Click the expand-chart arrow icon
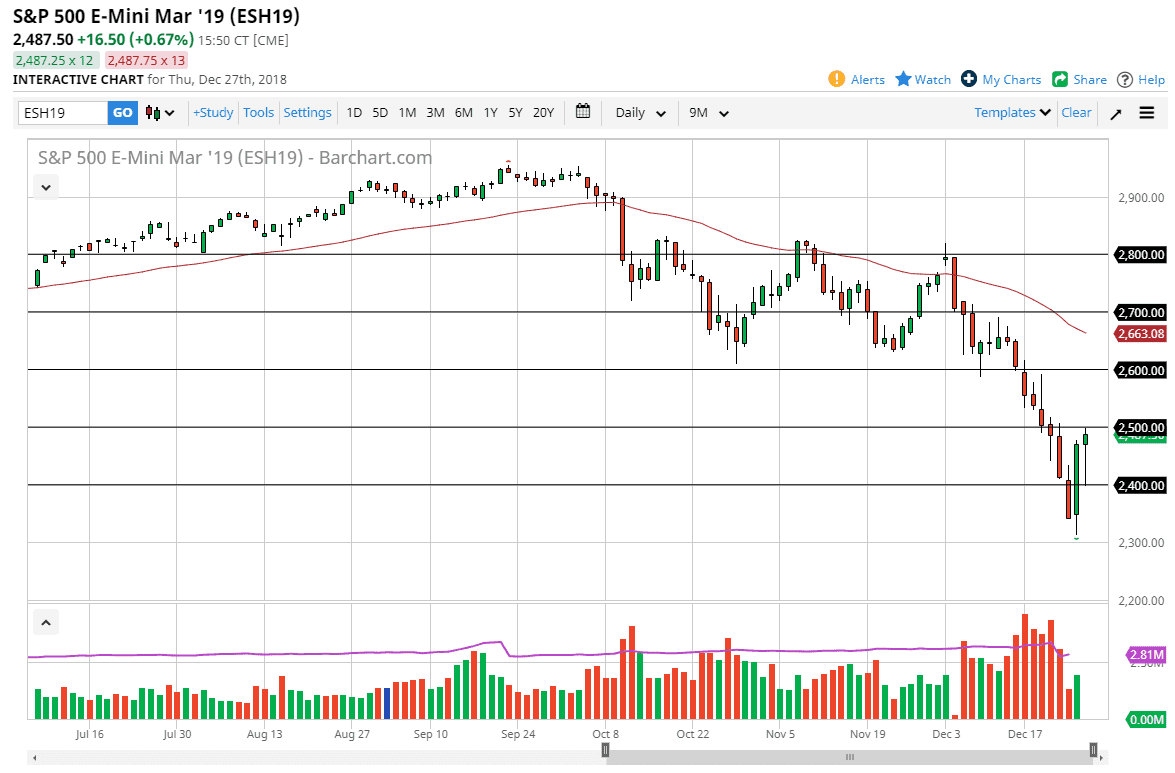 coord(1115,113)
